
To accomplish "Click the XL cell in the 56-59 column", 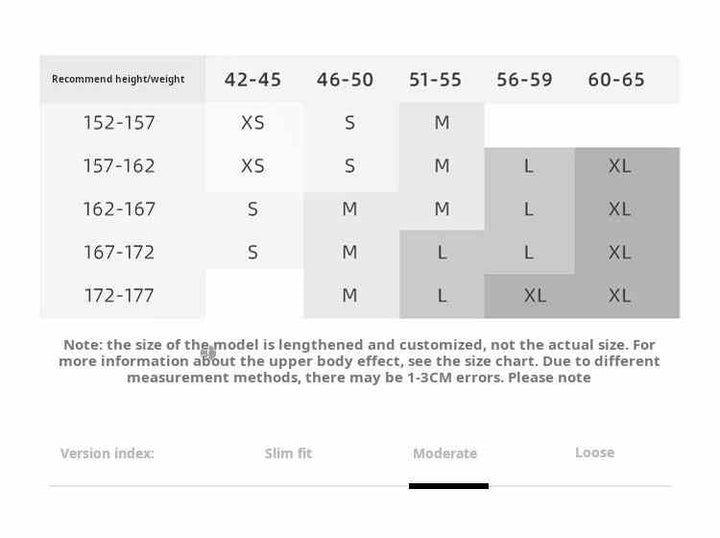I will [x=535, y=295].
